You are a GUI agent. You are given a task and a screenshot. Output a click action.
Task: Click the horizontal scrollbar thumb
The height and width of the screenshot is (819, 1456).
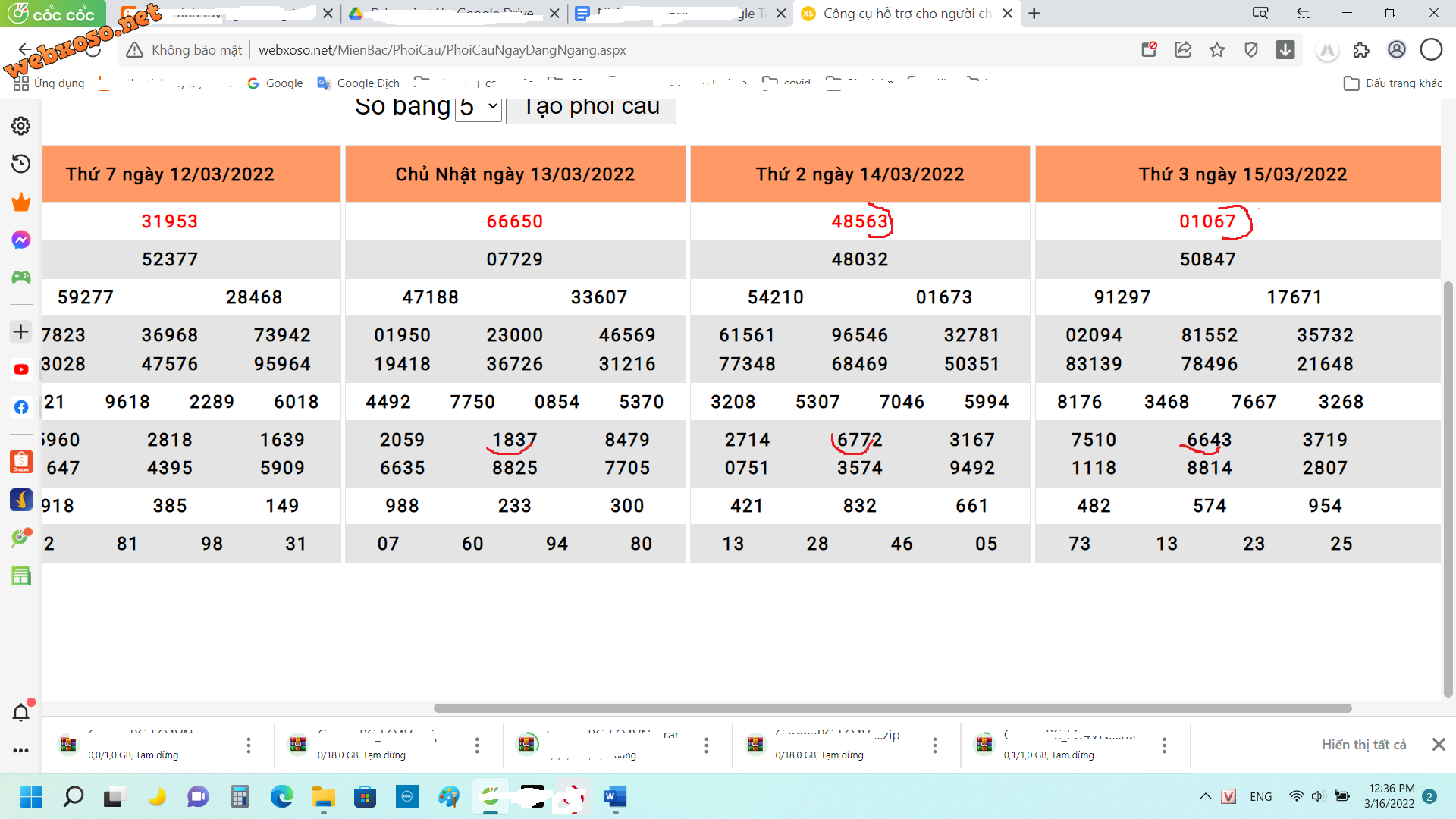point(893,708)
